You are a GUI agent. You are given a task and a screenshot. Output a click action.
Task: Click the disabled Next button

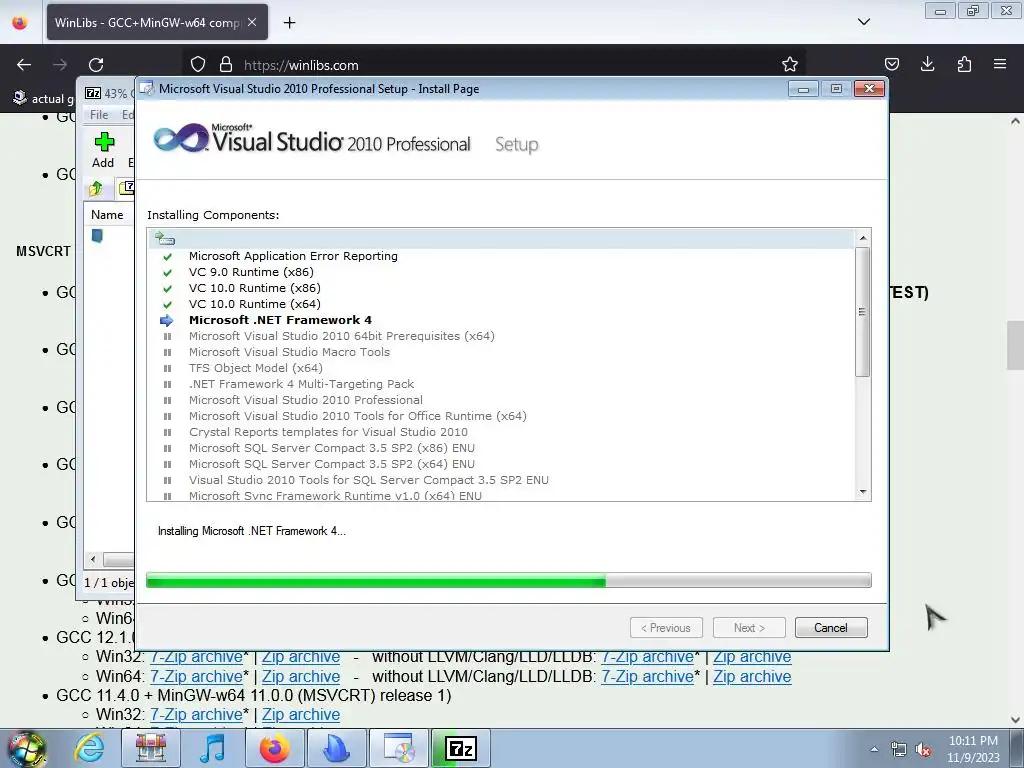click(749, 628)
